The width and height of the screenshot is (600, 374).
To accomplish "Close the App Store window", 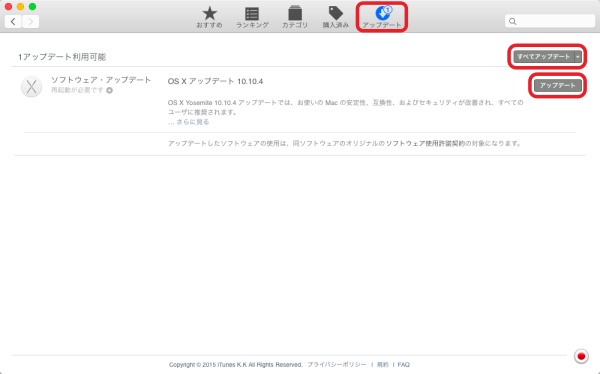I will coord(8,7).
